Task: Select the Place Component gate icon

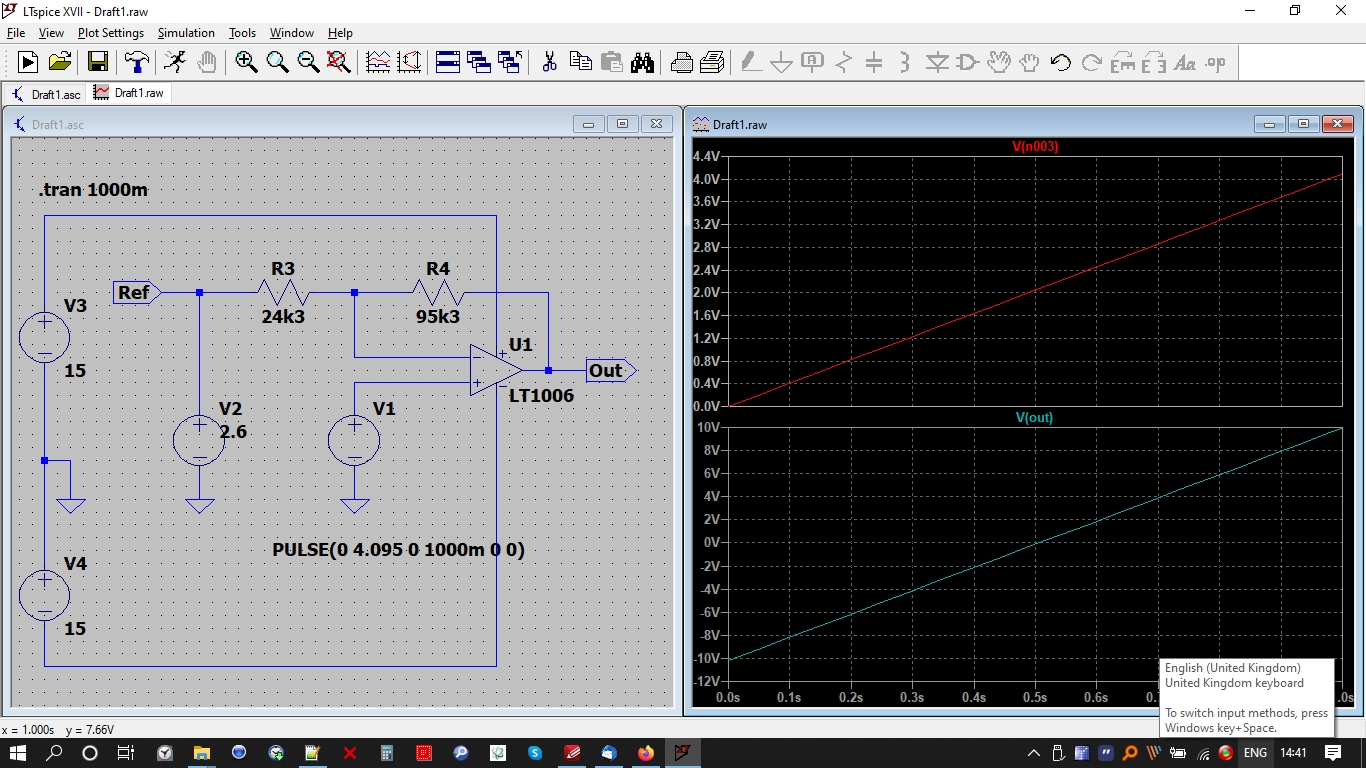Action: click(967, 62)
